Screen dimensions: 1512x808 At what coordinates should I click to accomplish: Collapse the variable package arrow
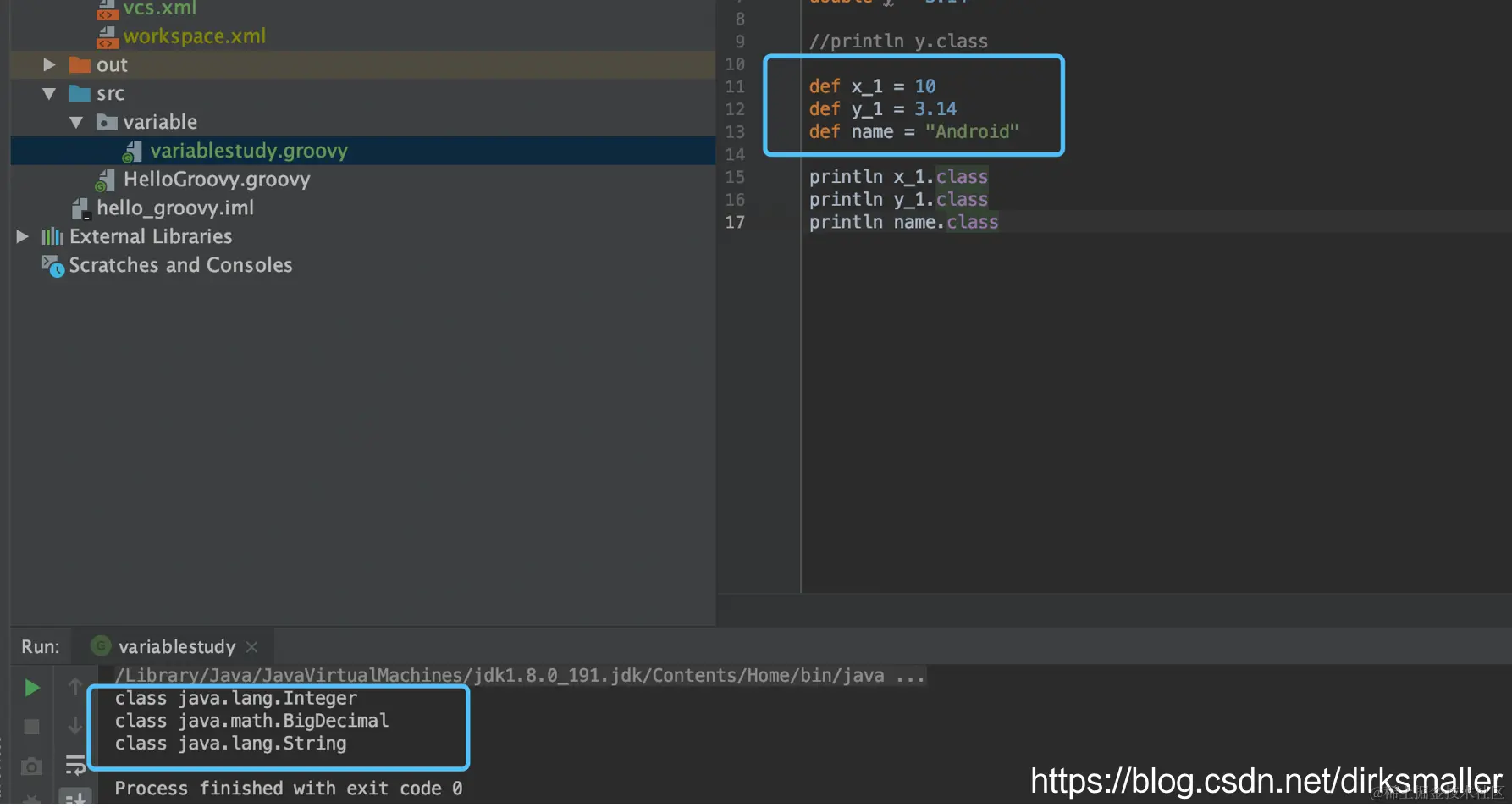[x=76, y=123]
